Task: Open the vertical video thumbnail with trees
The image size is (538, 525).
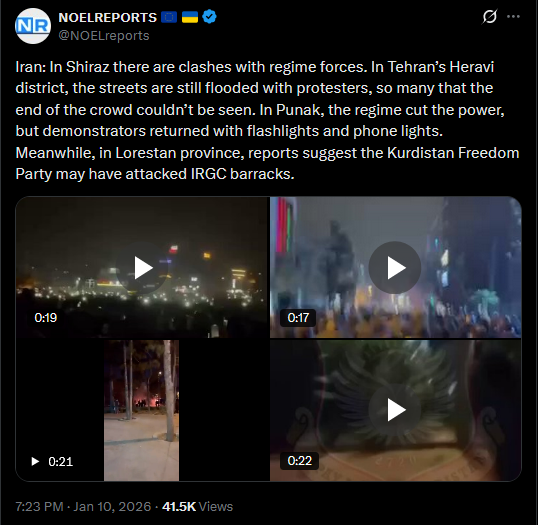Action: 141,410
